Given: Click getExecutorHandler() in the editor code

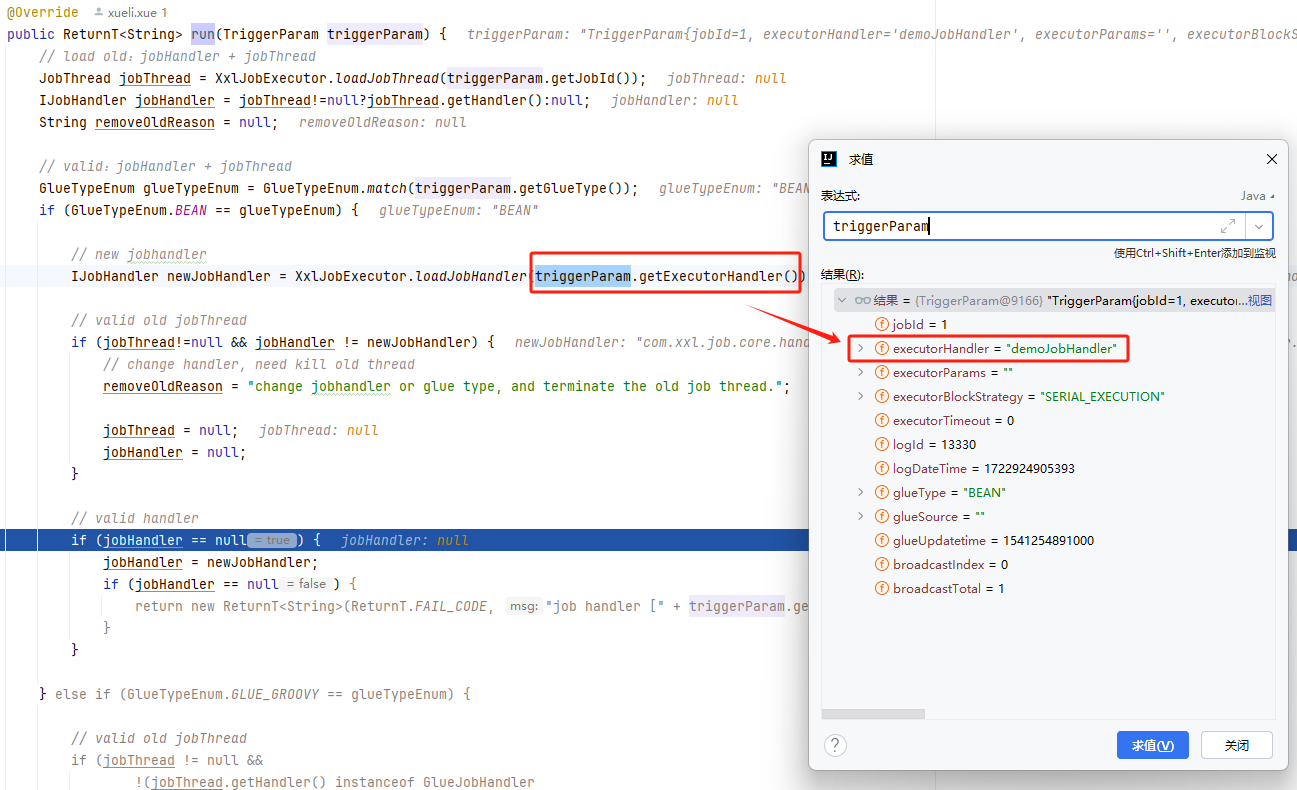Looking at the screenshot, I should [x=719, y=276].
